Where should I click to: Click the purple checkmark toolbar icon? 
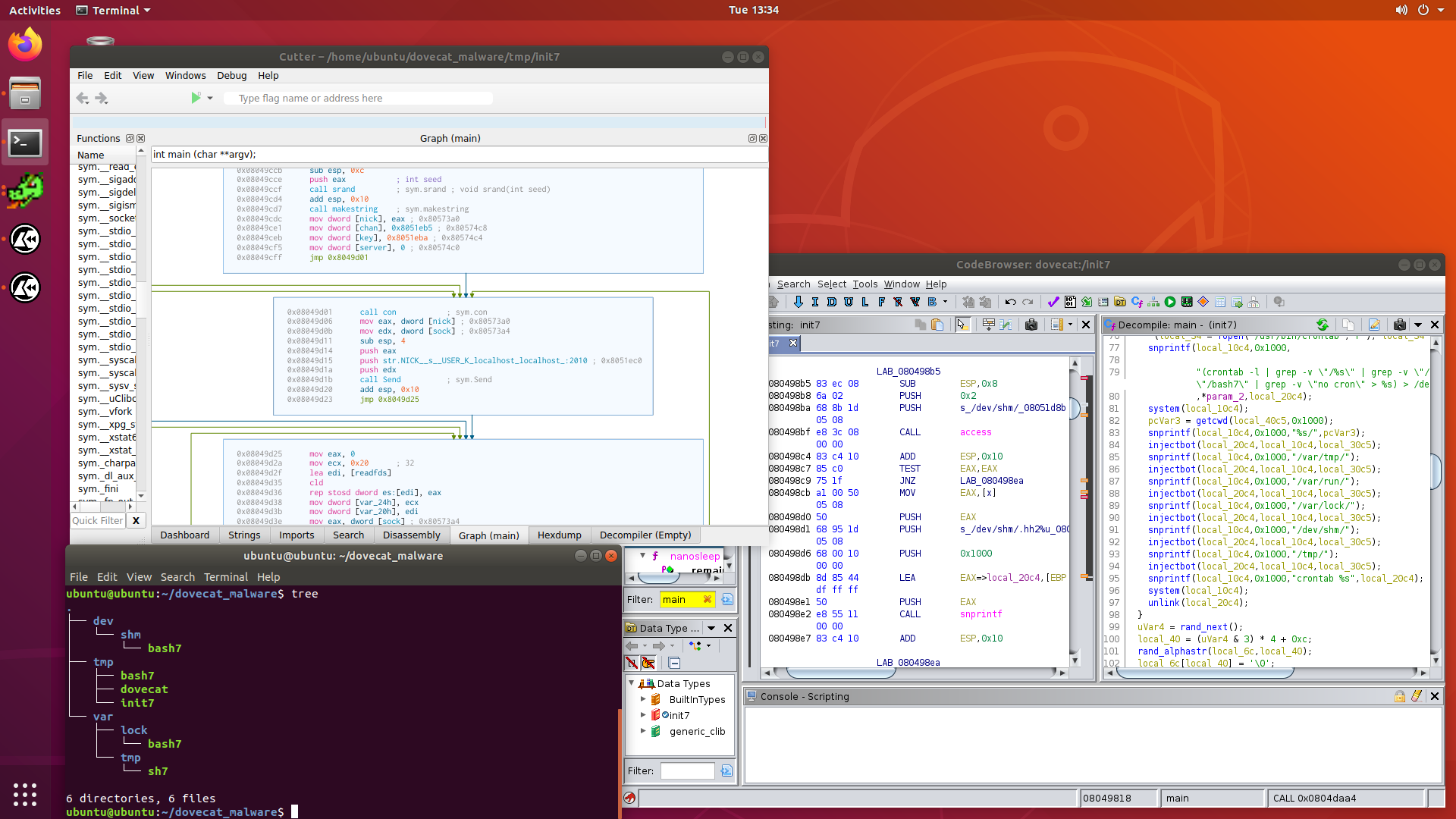pos(1053,302)
